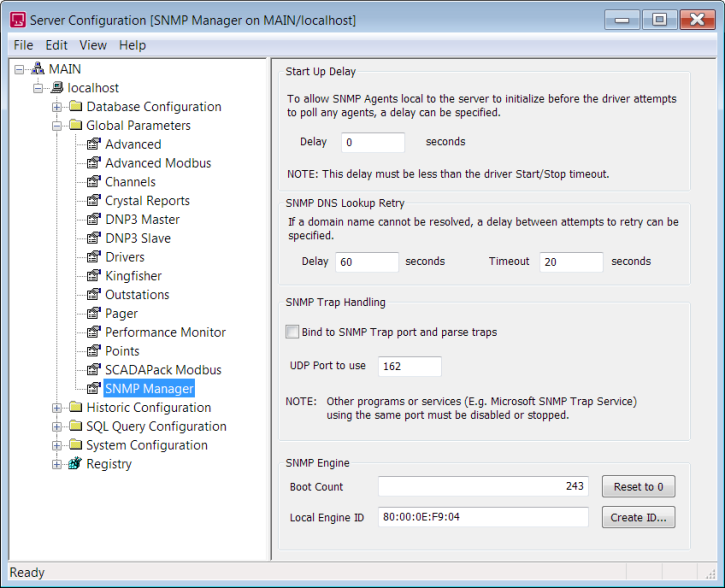Click the Crystal Reports tree icon

[x=94, y=201]
